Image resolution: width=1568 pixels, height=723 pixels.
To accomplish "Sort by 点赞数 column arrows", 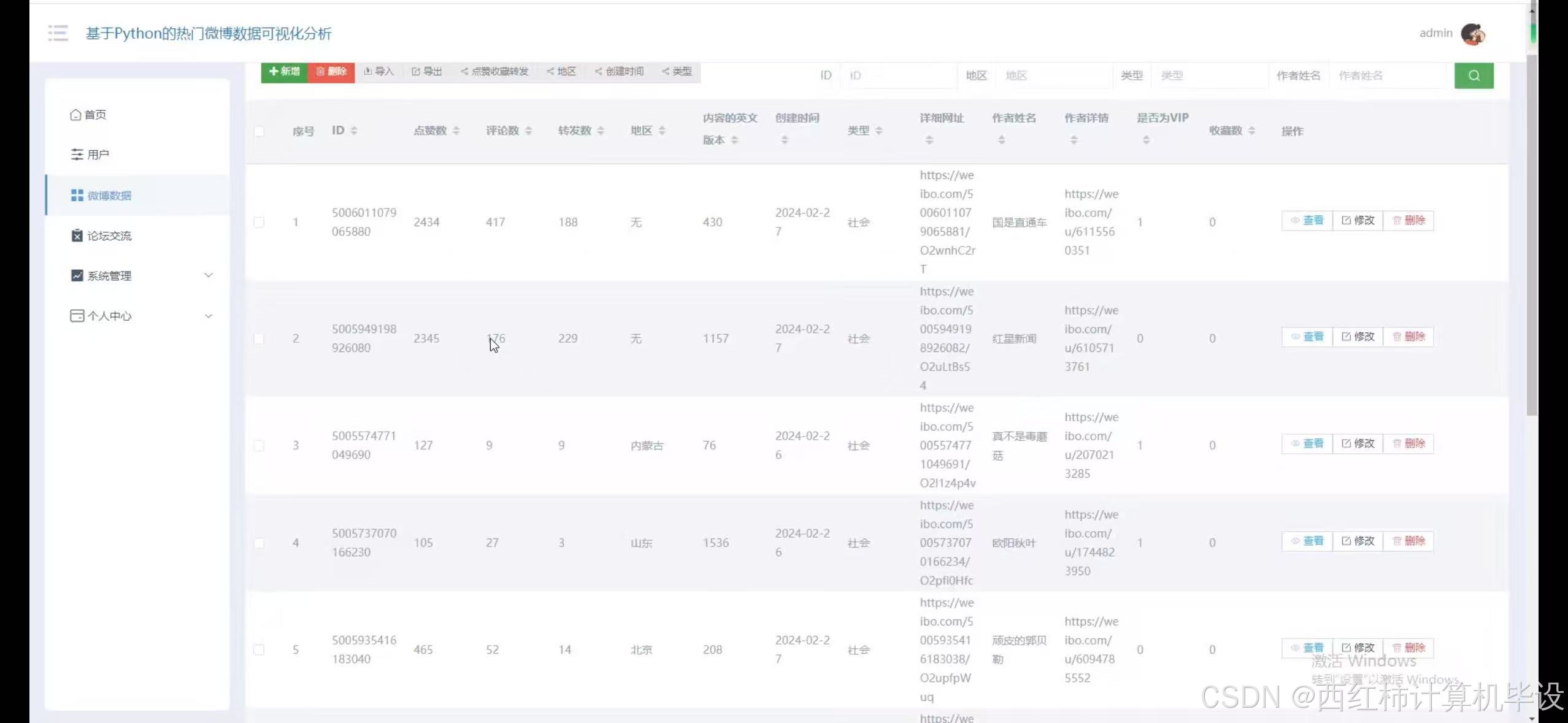I will [x=456, y=131].
